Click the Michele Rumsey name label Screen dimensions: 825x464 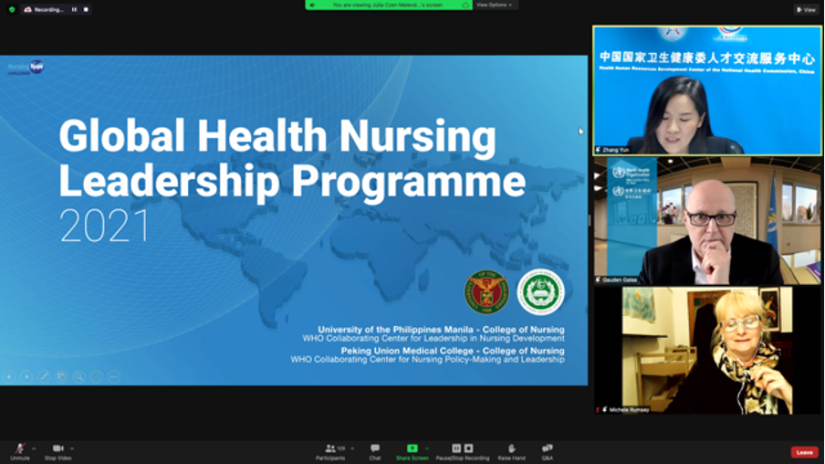(629, 409)
